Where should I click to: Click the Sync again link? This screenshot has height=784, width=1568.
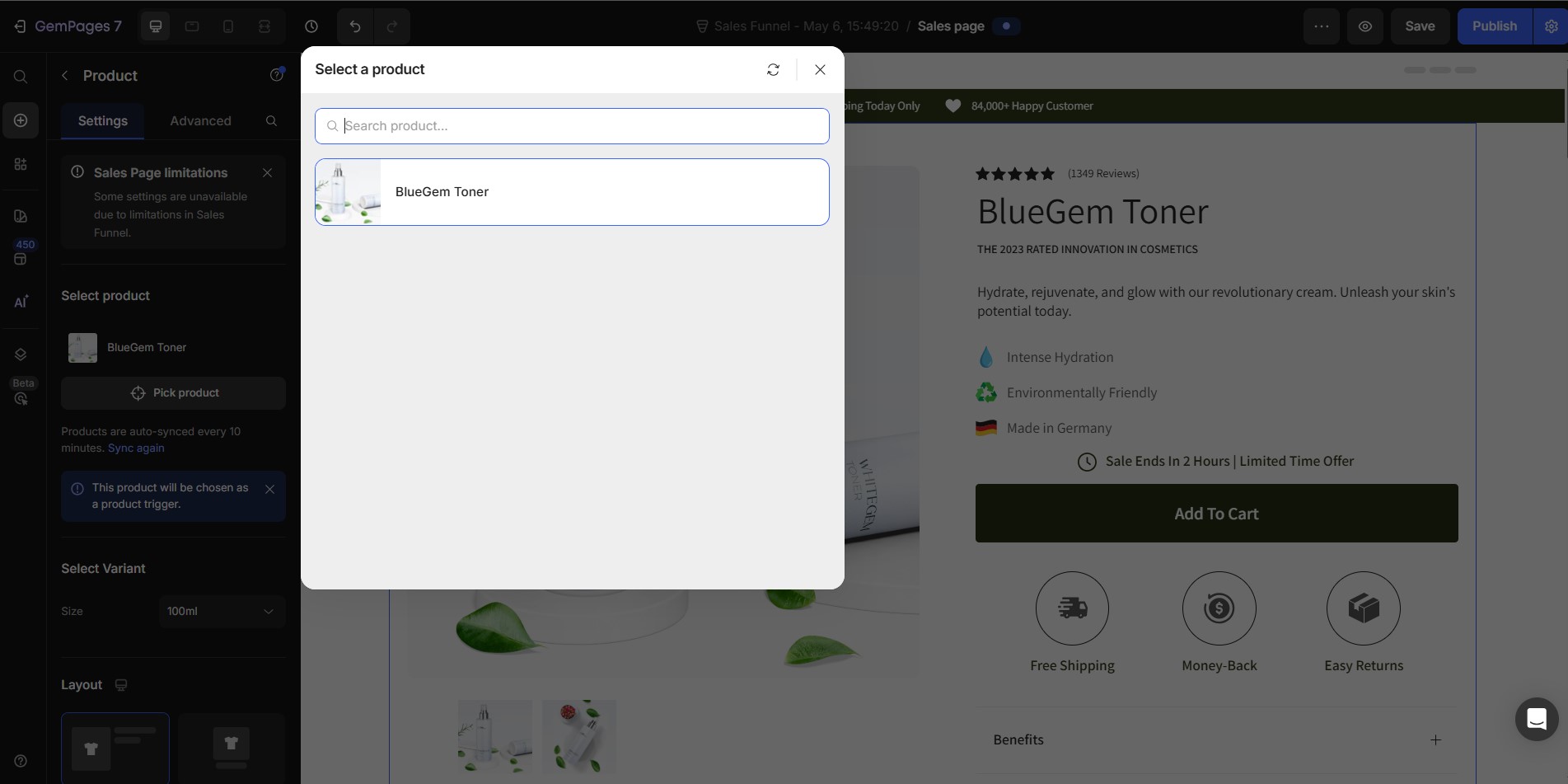coord(136,448)
